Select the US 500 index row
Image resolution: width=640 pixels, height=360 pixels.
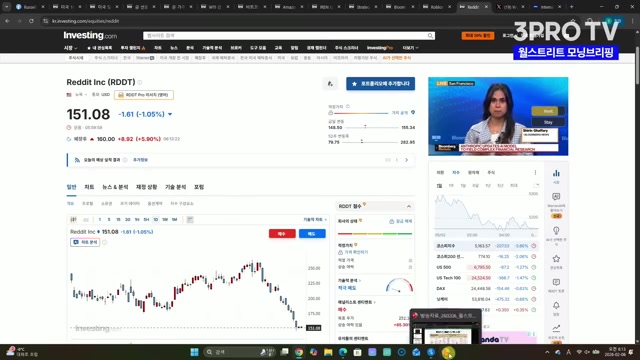tap(486, 267)
